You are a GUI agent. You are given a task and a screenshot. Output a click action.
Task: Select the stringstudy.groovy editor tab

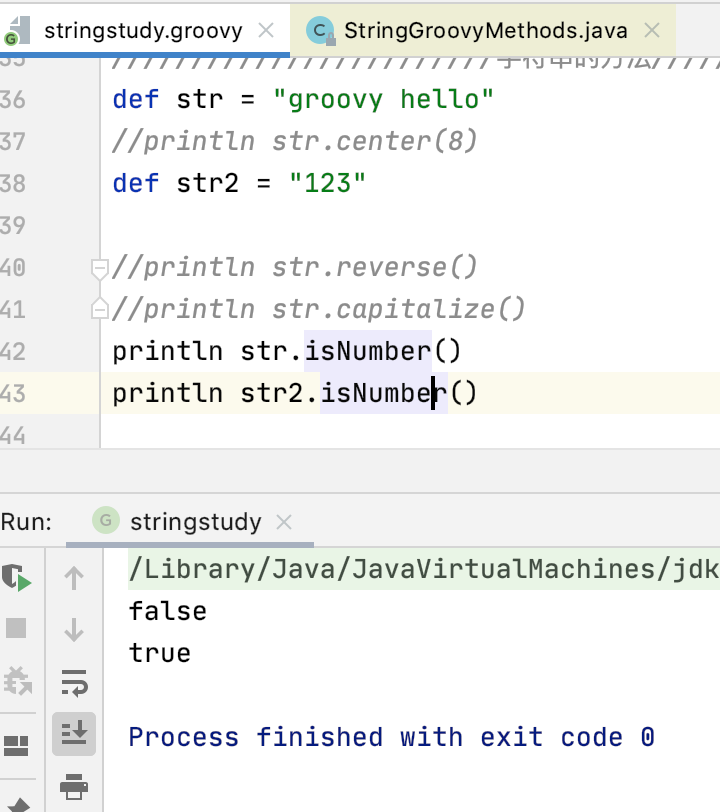click(142, 31)
